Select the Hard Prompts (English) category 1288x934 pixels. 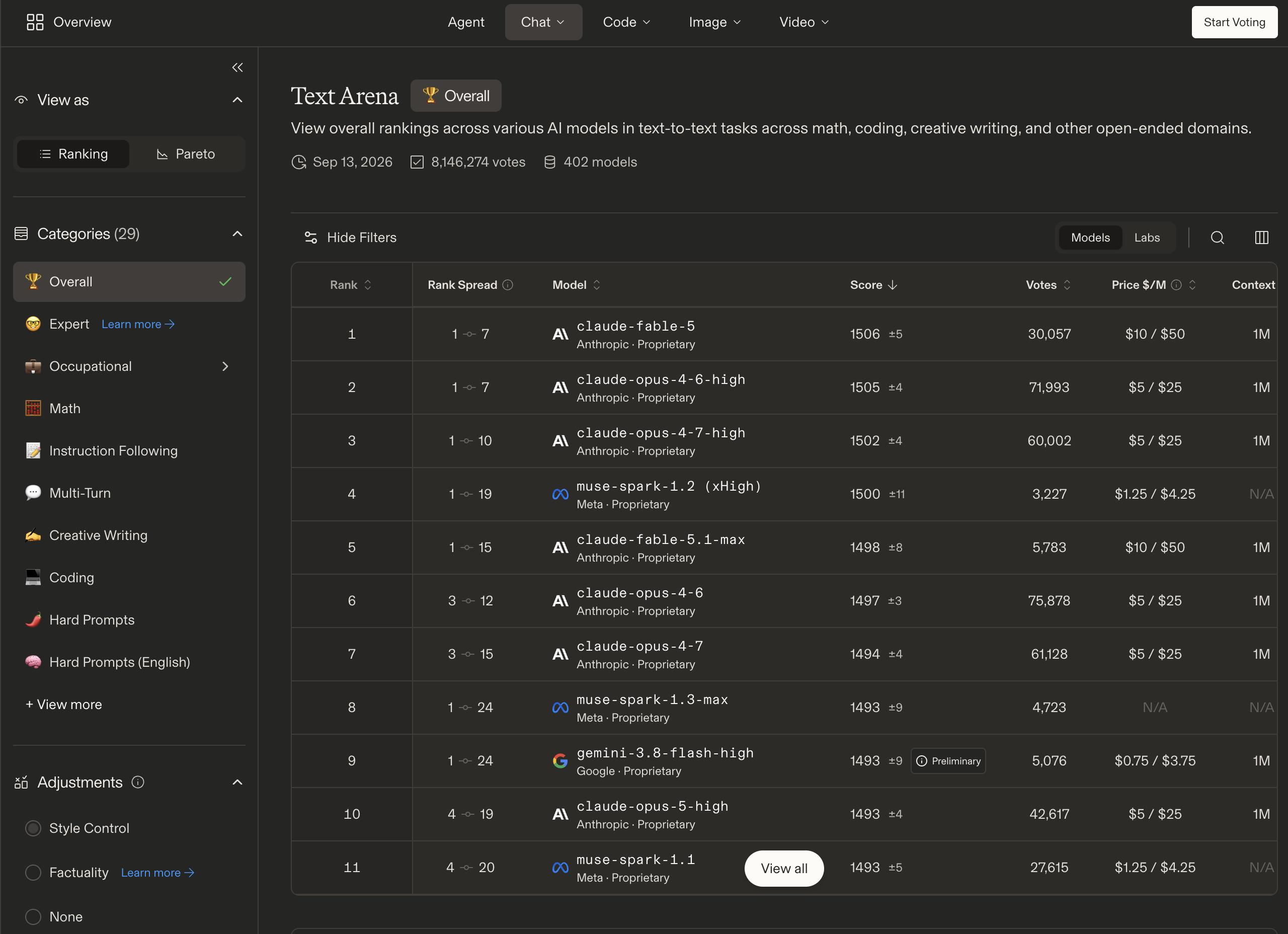point(129,662)
